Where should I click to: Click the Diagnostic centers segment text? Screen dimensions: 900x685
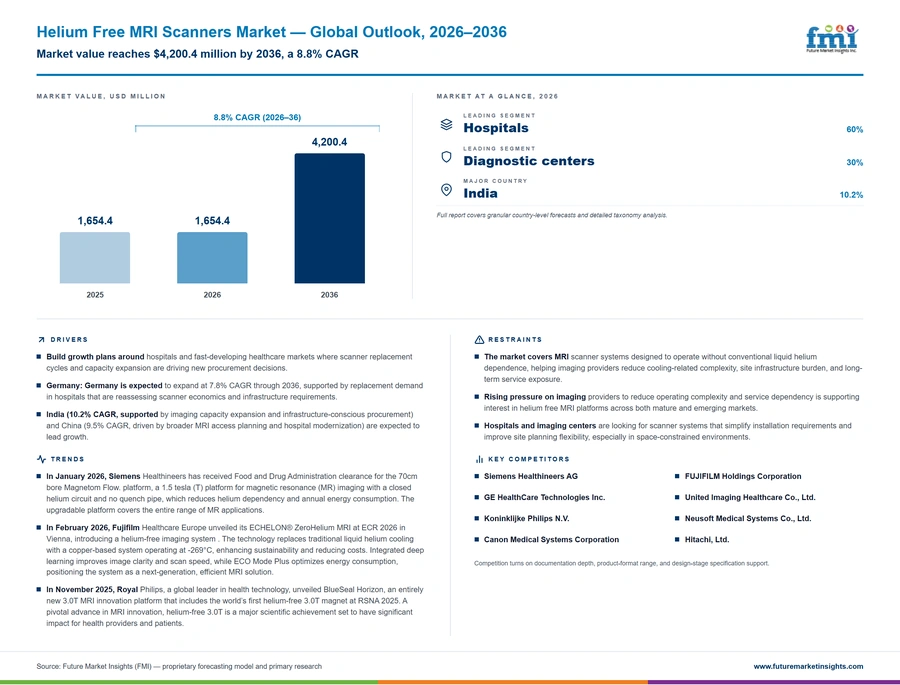point(529,161)
